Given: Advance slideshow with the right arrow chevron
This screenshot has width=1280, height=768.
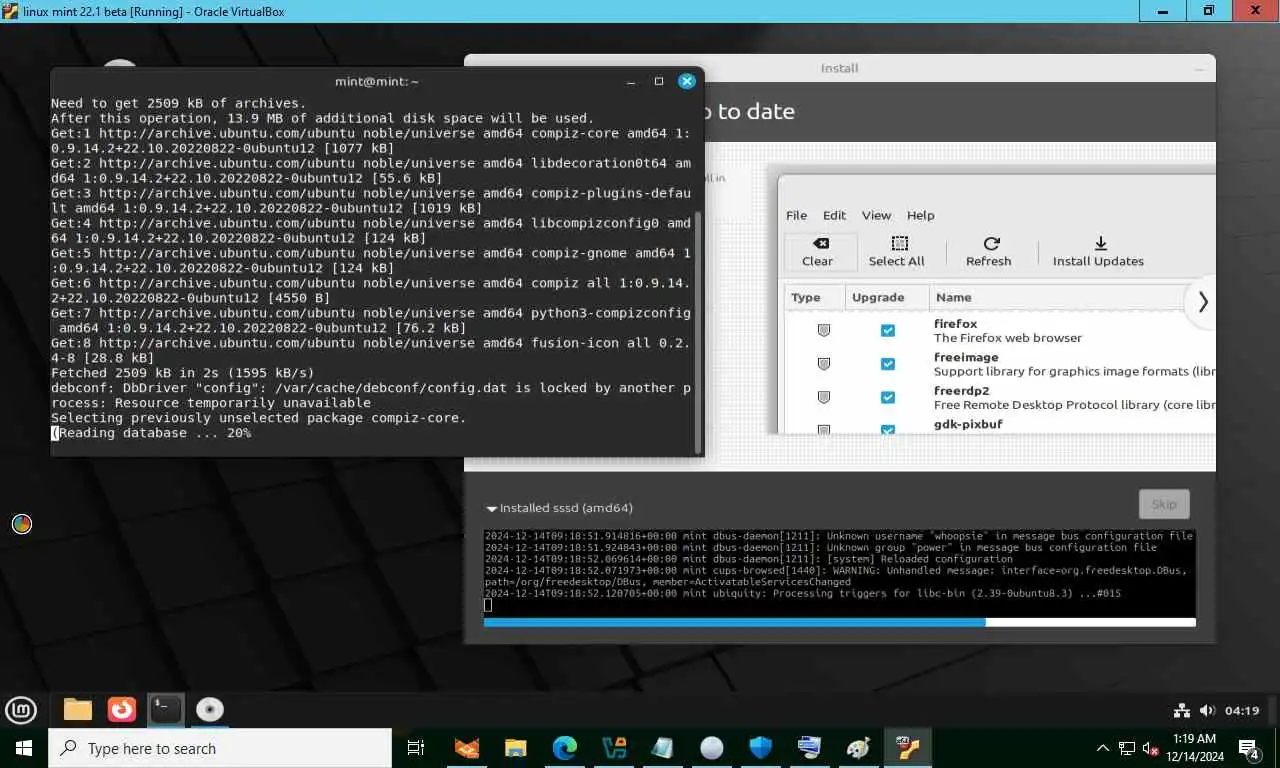Looking at the screenshot, I should 1203,301.
